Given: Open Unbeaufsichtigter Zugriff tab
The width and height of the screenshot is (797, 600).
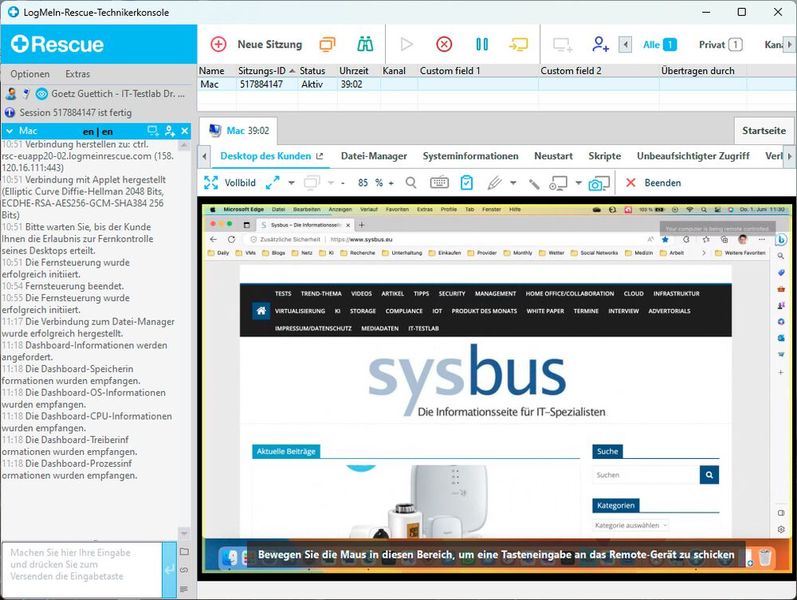Looking at the screenshot, I should (693, 156).
